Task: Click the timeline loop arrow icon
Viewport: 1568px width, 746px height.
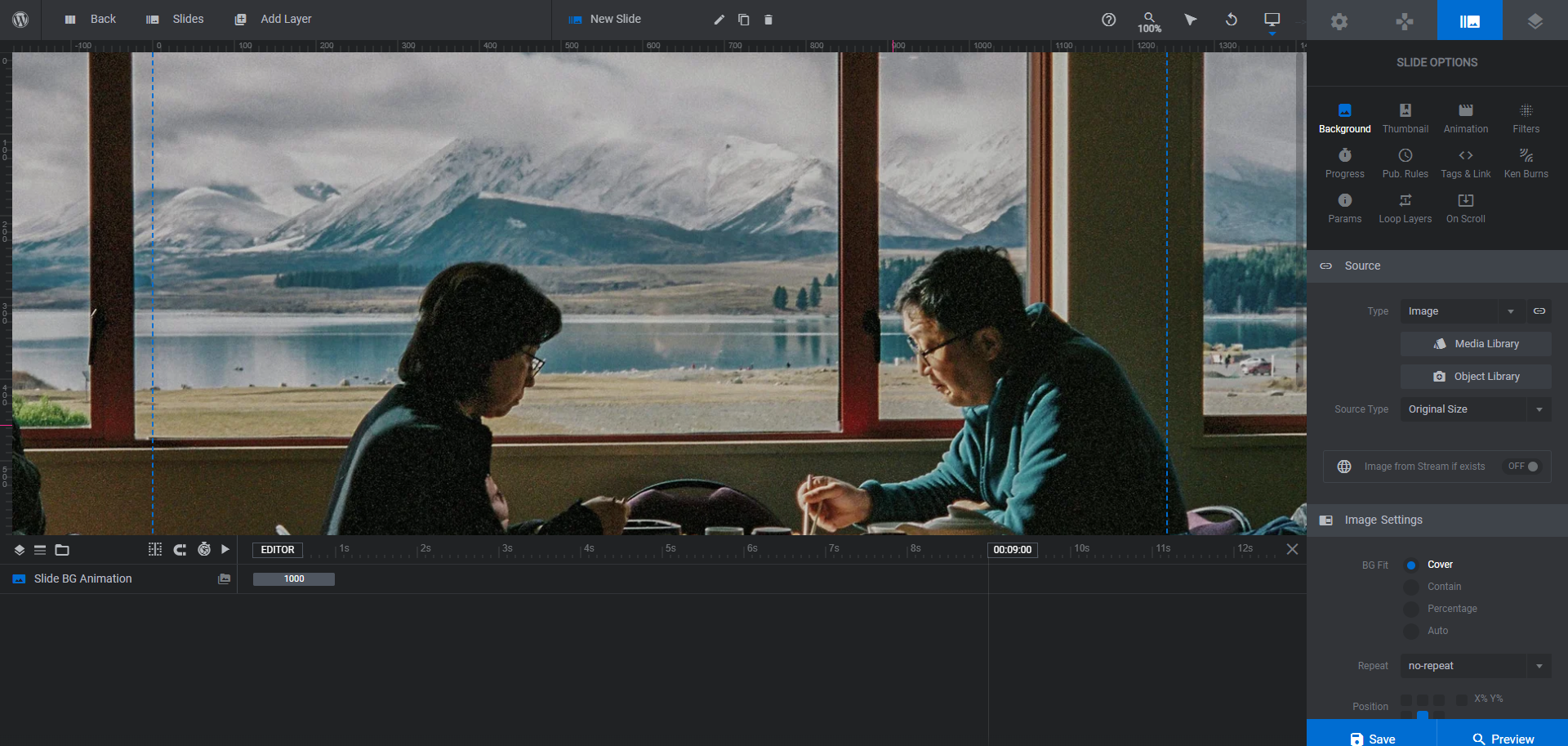Action: coord(180,550)
